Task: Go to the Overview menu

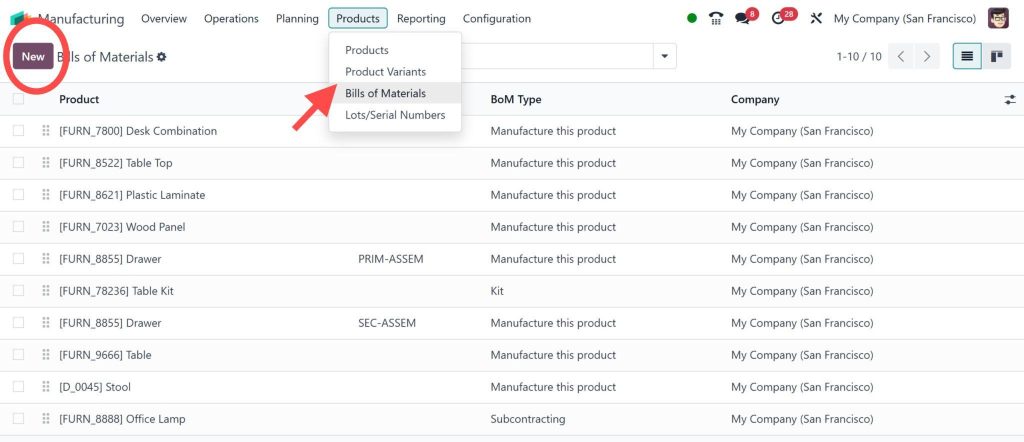Action: point(164,19)
